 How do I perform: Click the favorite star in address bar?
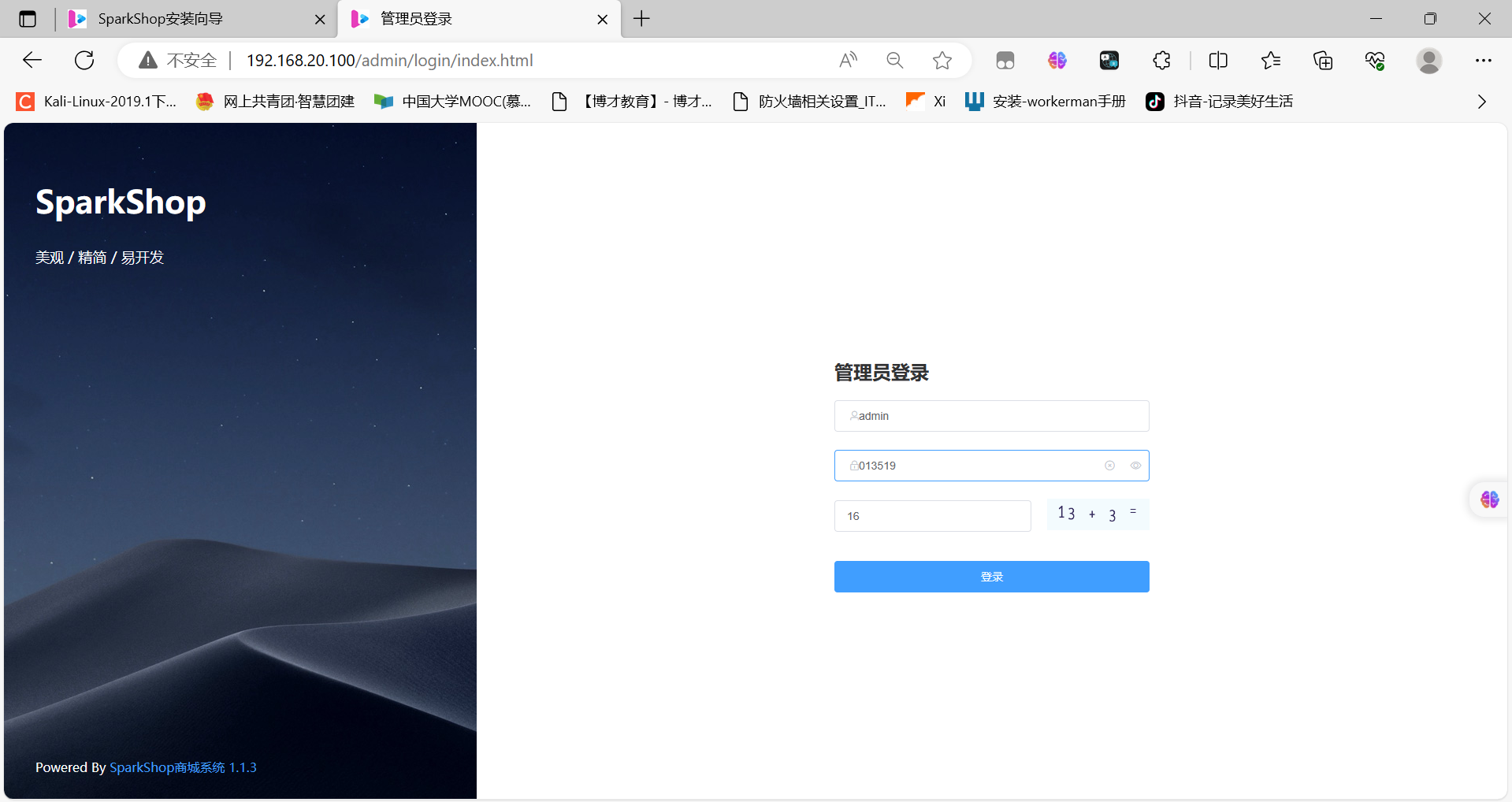tap(942, 61)
